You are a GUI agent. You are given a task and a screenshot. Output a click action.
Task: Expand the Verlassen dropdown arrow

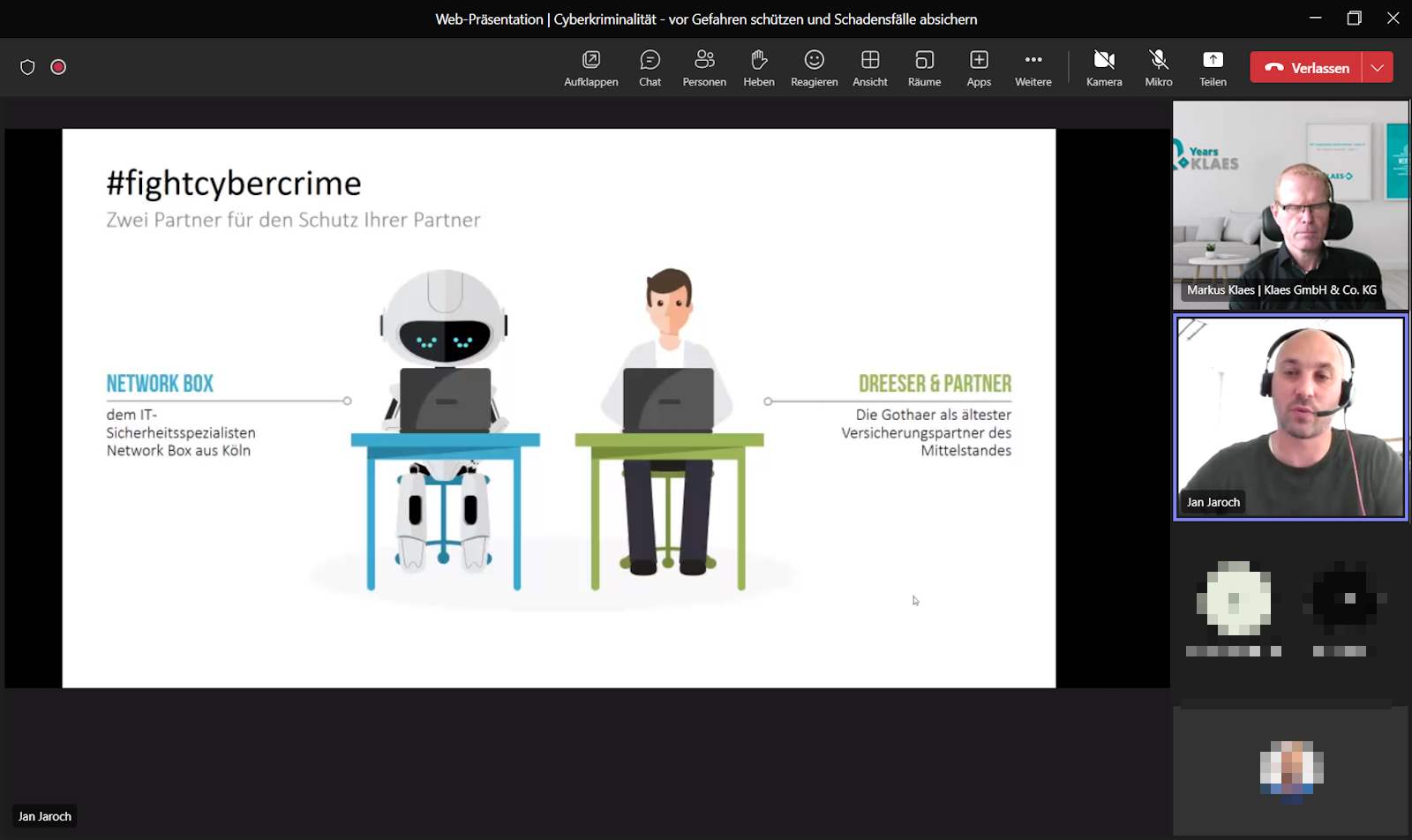[x=1378, y=67]
